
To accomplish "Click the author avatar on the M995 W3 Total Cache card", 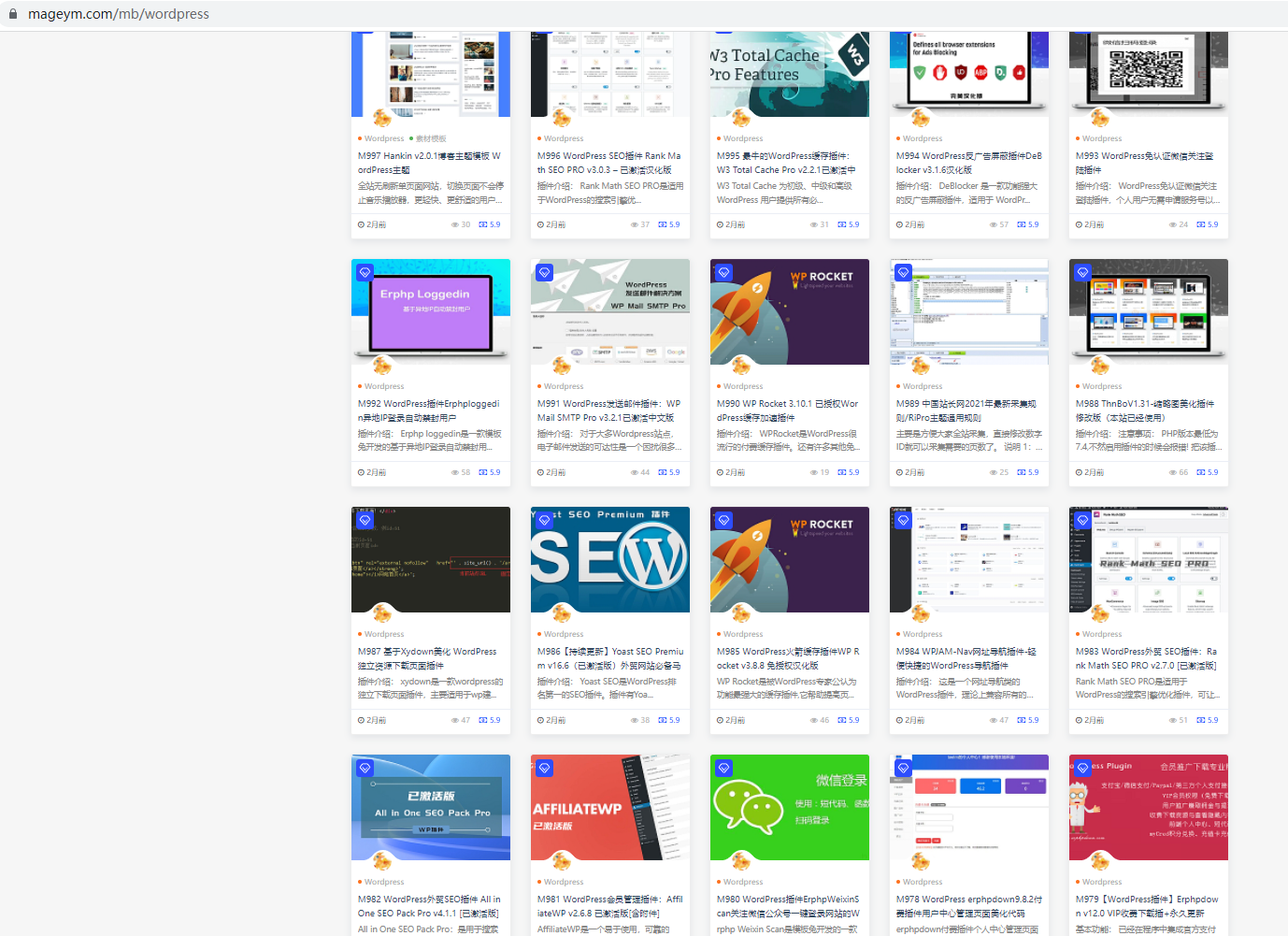I will (741, 117).
